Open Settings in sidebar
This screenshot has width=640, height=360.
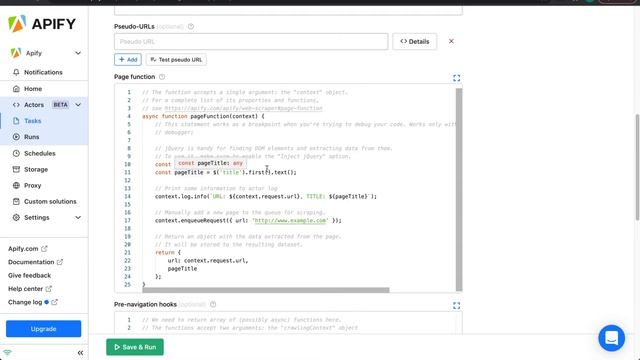37,218
